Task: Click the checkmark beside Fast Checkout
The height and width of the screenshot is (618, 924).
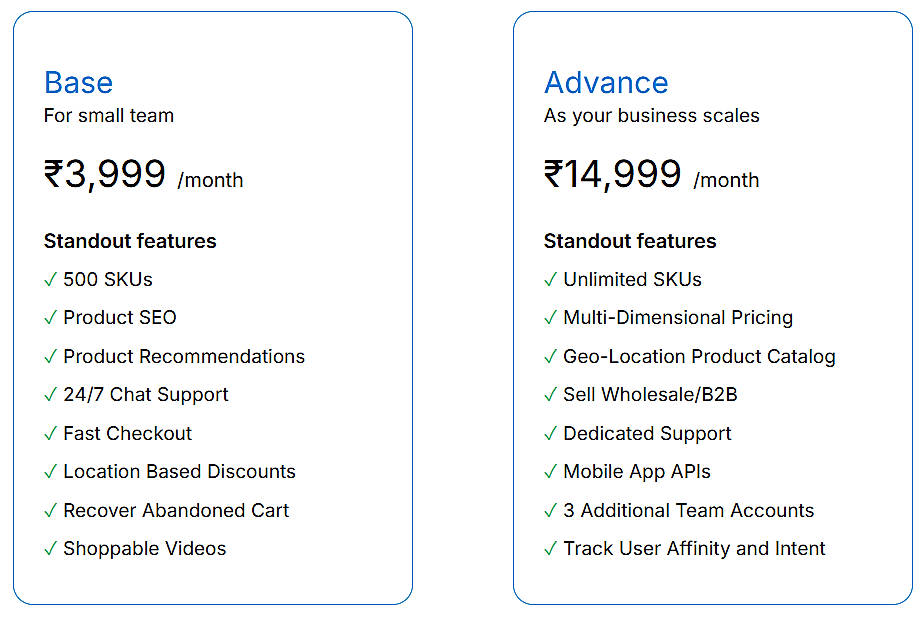Action: point(51,434)
